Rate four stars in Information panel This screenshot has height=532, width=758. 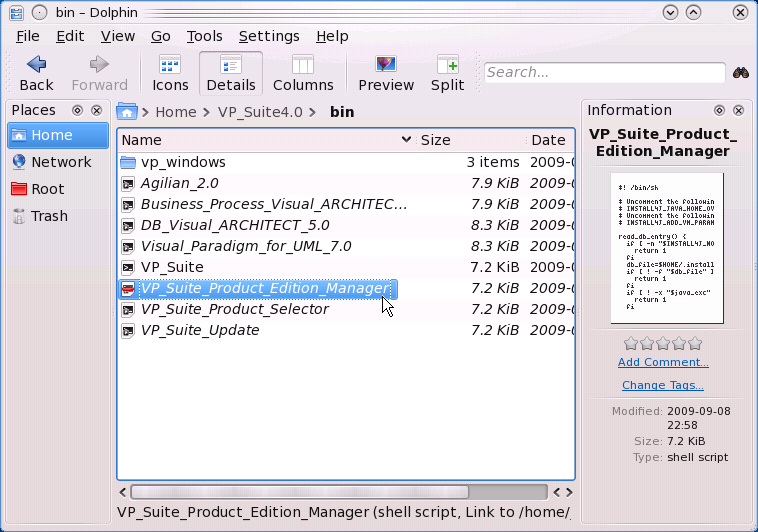point(679,343)
